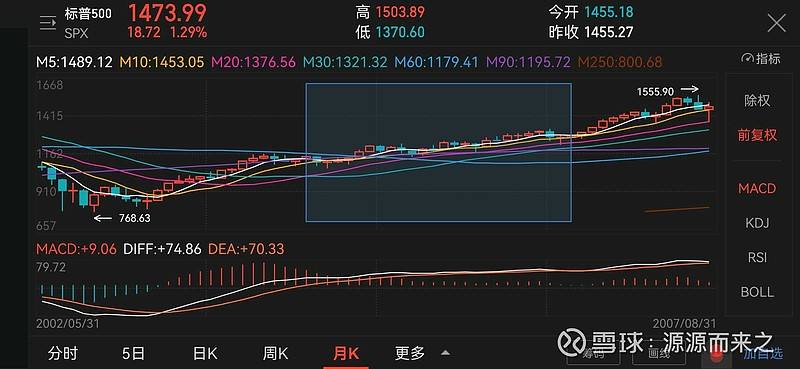The image size is (800, 369).
Task: Click the M90:1195.72 moving average label
Action: 528,62
